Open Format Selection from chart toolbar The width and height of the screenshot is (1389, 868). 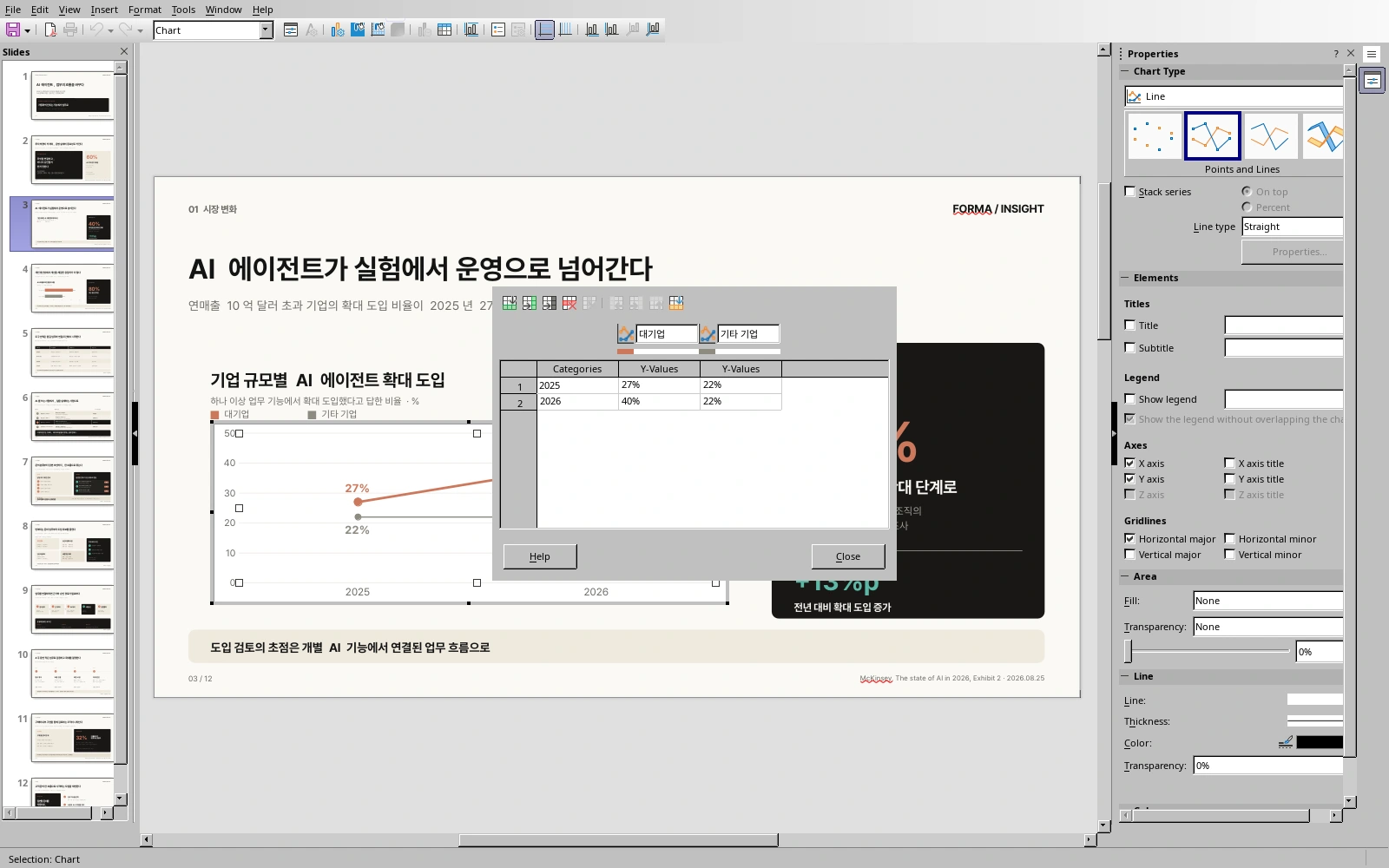(291, 30)
